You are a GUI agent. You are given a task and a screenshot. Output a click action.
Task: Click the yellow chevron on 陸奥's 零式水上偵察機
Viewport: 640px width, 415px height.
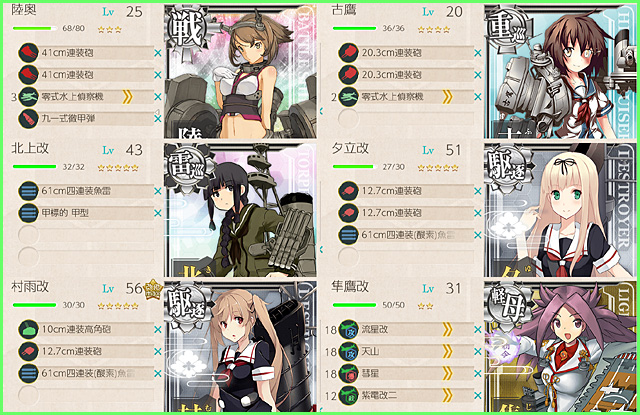127,97
